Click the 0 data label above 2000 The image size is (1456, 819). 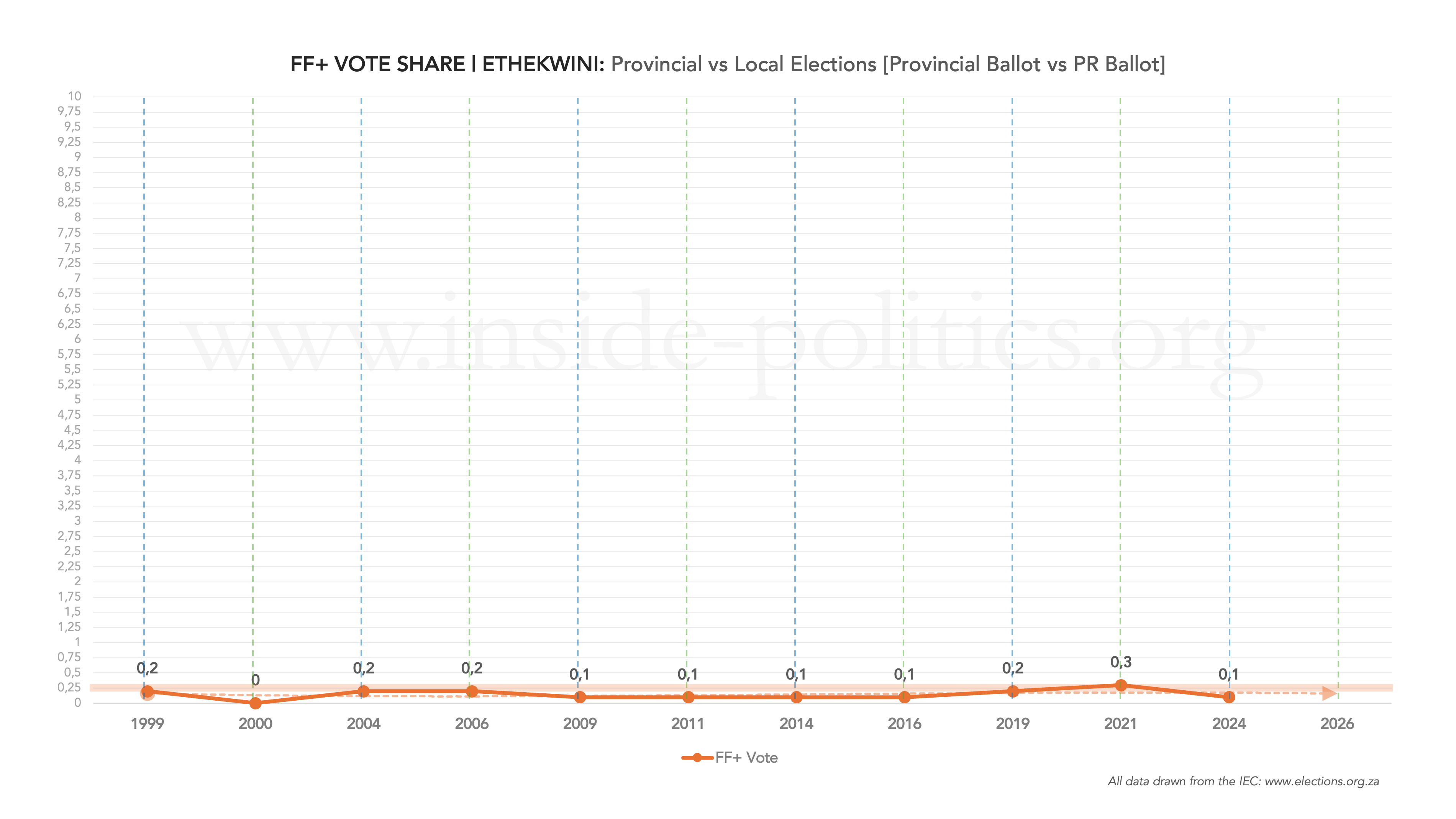click(x=256, y=680)
